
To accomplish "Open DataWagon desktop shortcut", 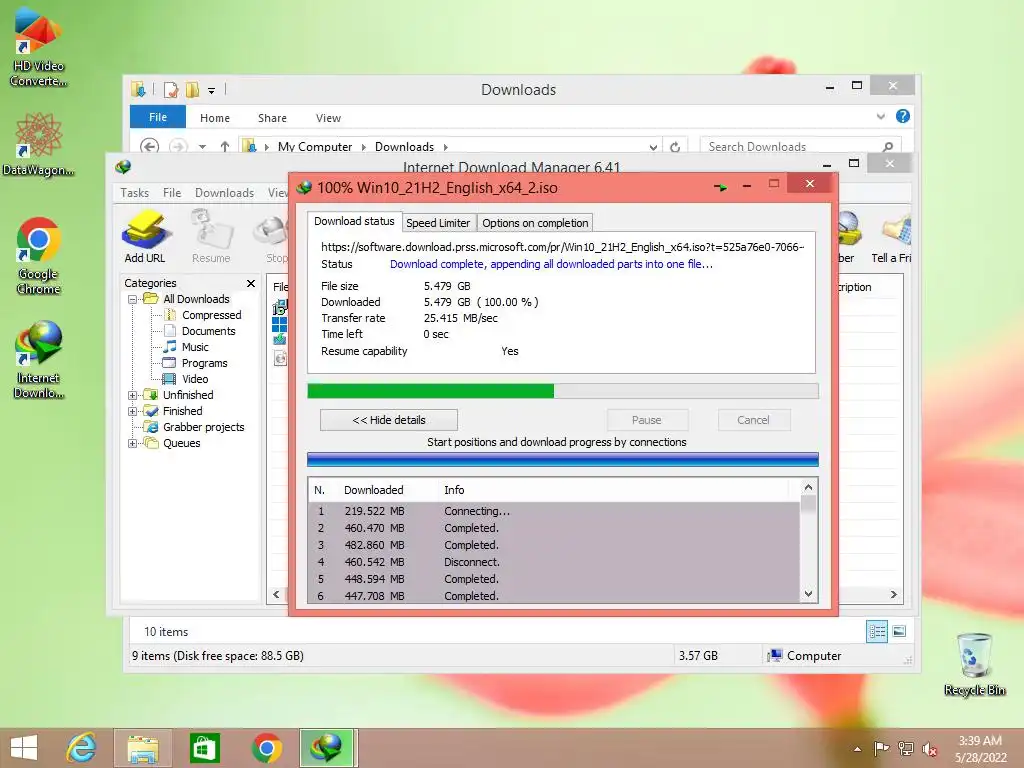I will pyautogui.click(x=39, y=145).
